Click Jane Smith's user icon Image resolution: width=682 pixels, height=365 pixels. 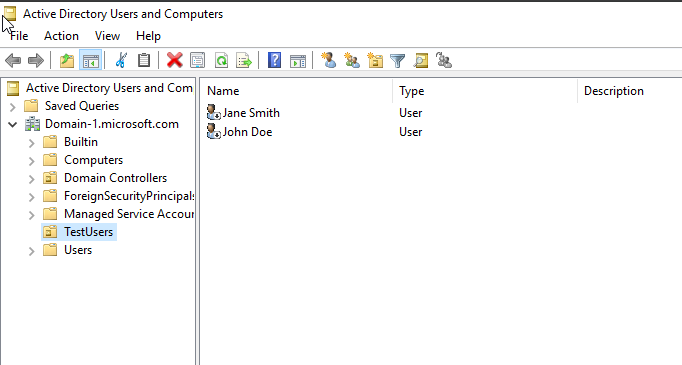click(x=214, y=113)
